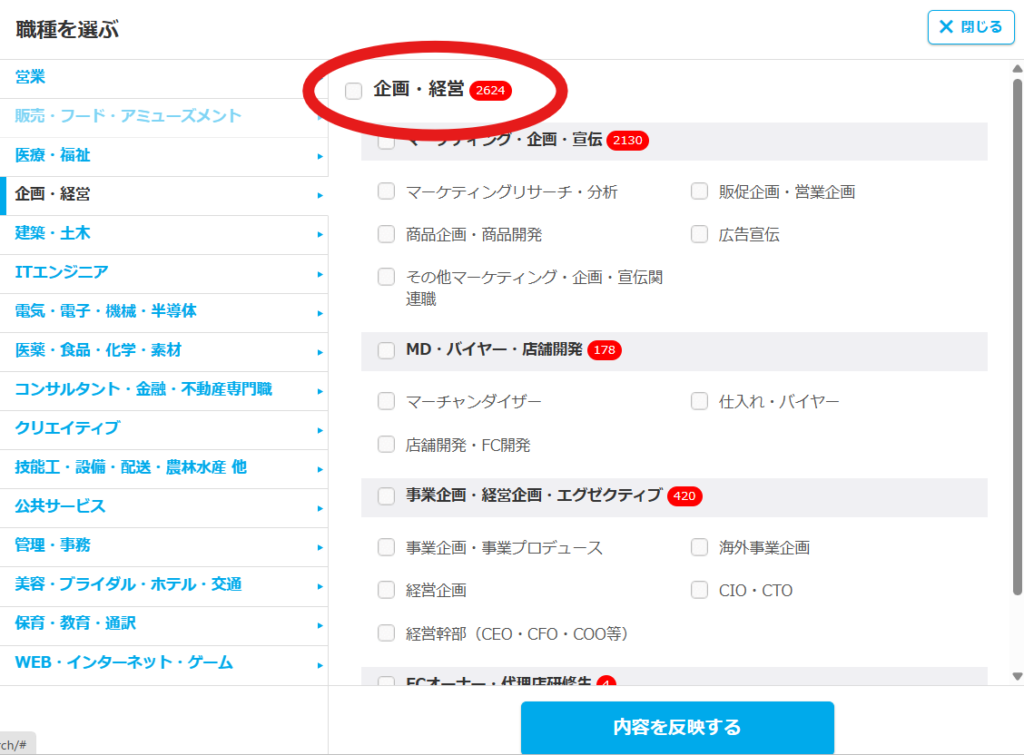Screen dimensions: 1024x755
Task: Check the 広告宣伝 option
Action: [699, 234]
